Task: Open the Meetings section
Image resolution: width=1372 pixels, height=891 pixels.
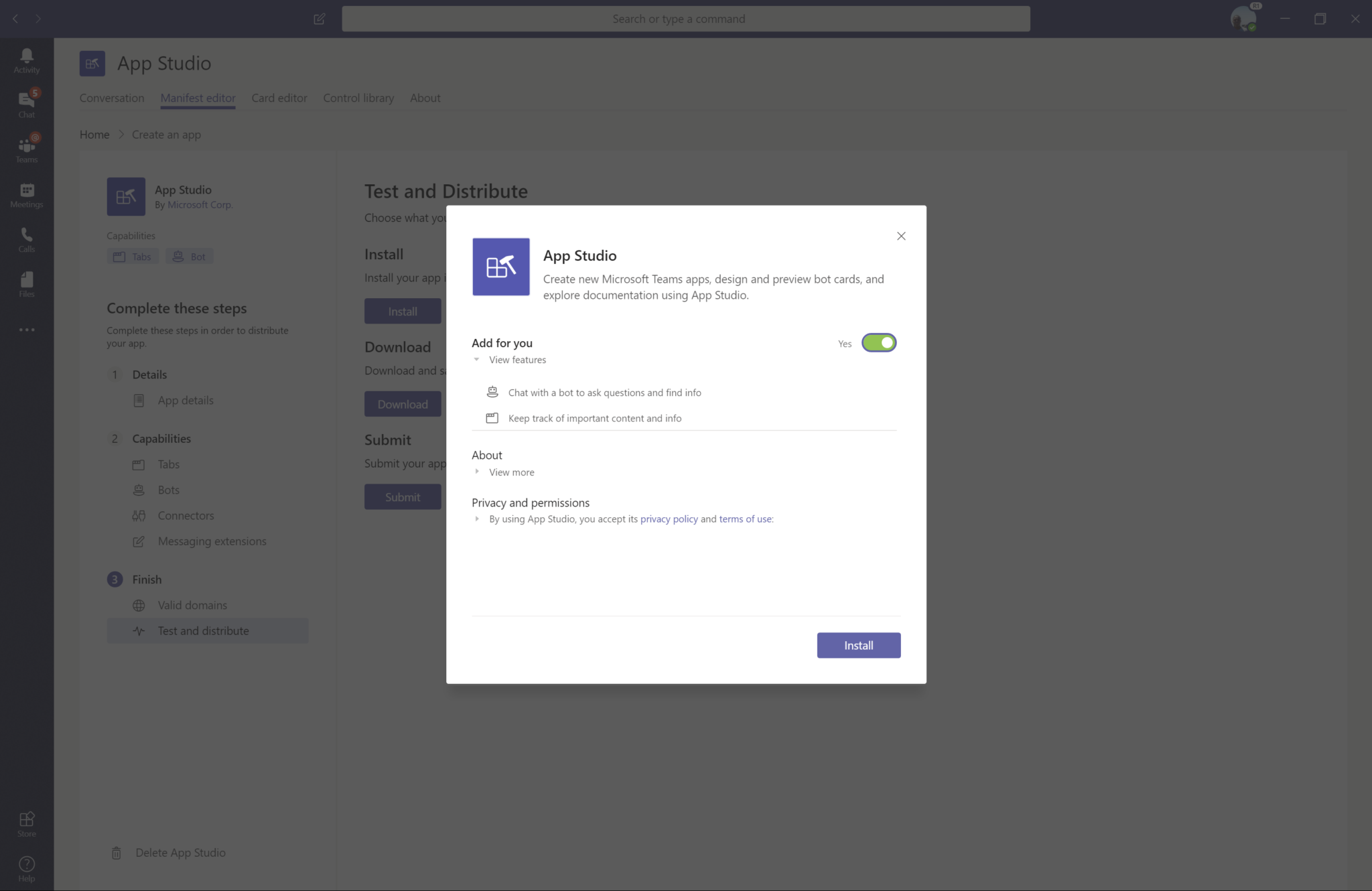Action: click(25, 195)
